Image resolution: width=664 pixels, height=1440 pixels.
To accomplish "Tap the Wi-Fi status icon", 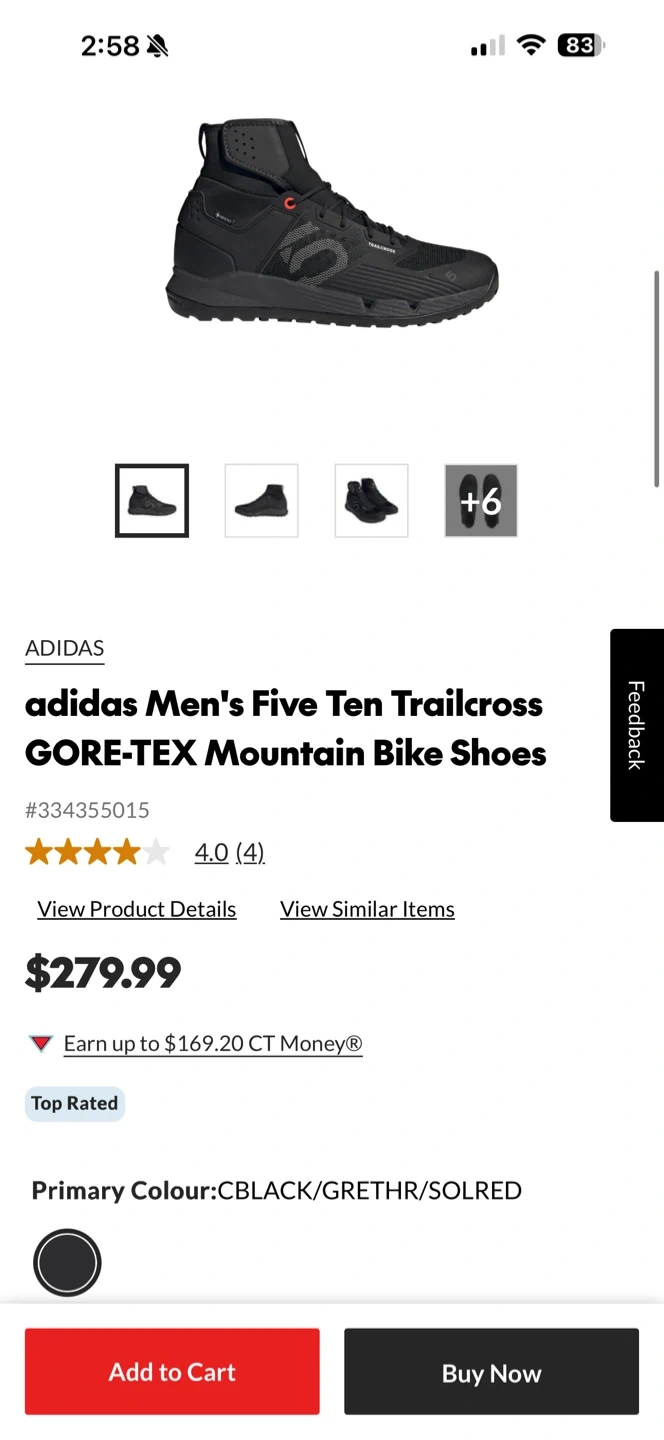I will [531, 45].
